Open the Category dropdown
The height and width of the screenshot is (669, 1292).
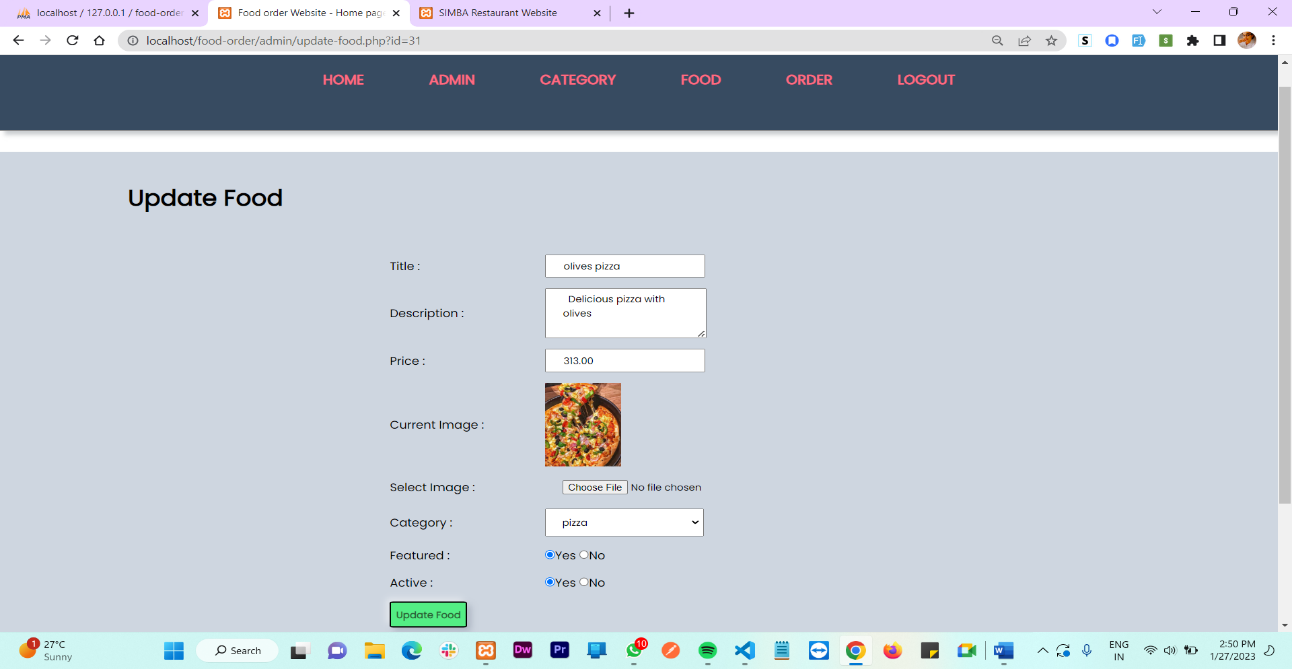coord(624,522)
